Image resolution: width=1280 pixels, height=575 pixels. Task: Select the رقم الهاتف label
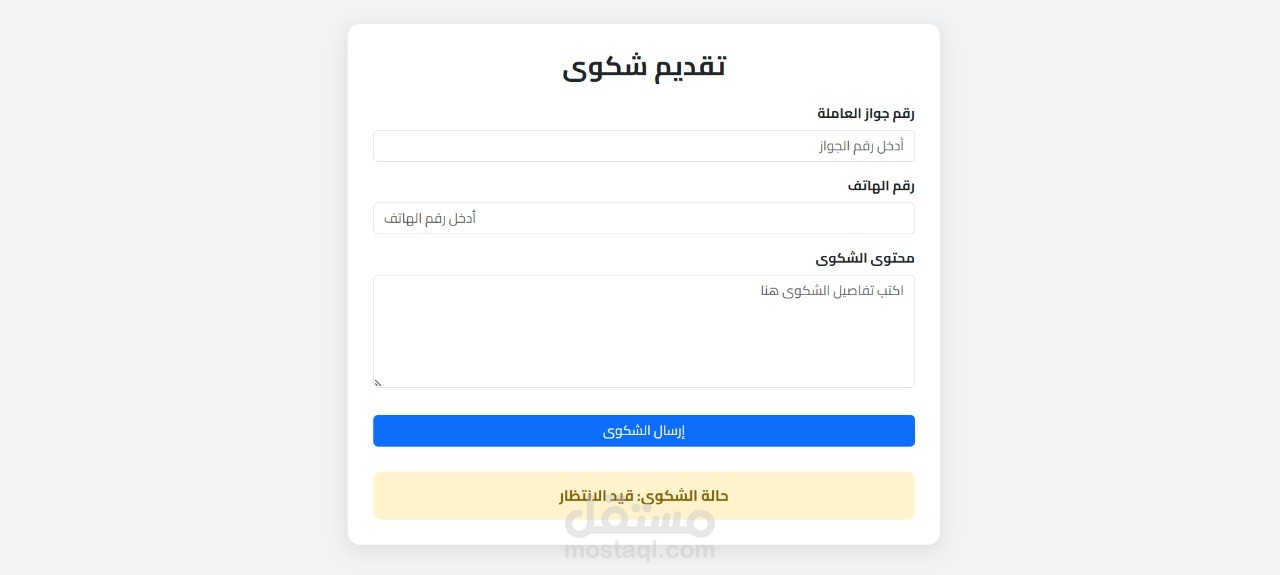pos(881,186)
